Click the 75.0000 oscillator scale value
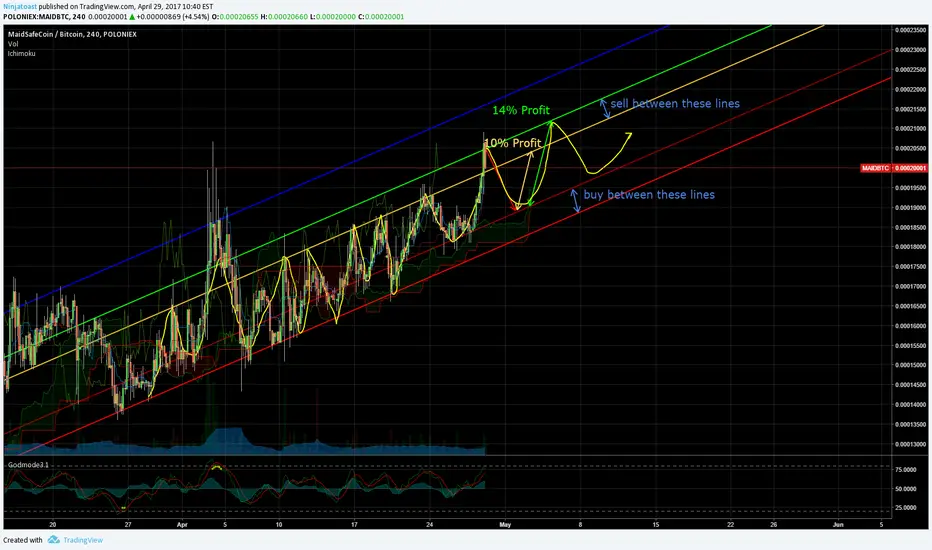Screen dimensions: 932x550 906,470
